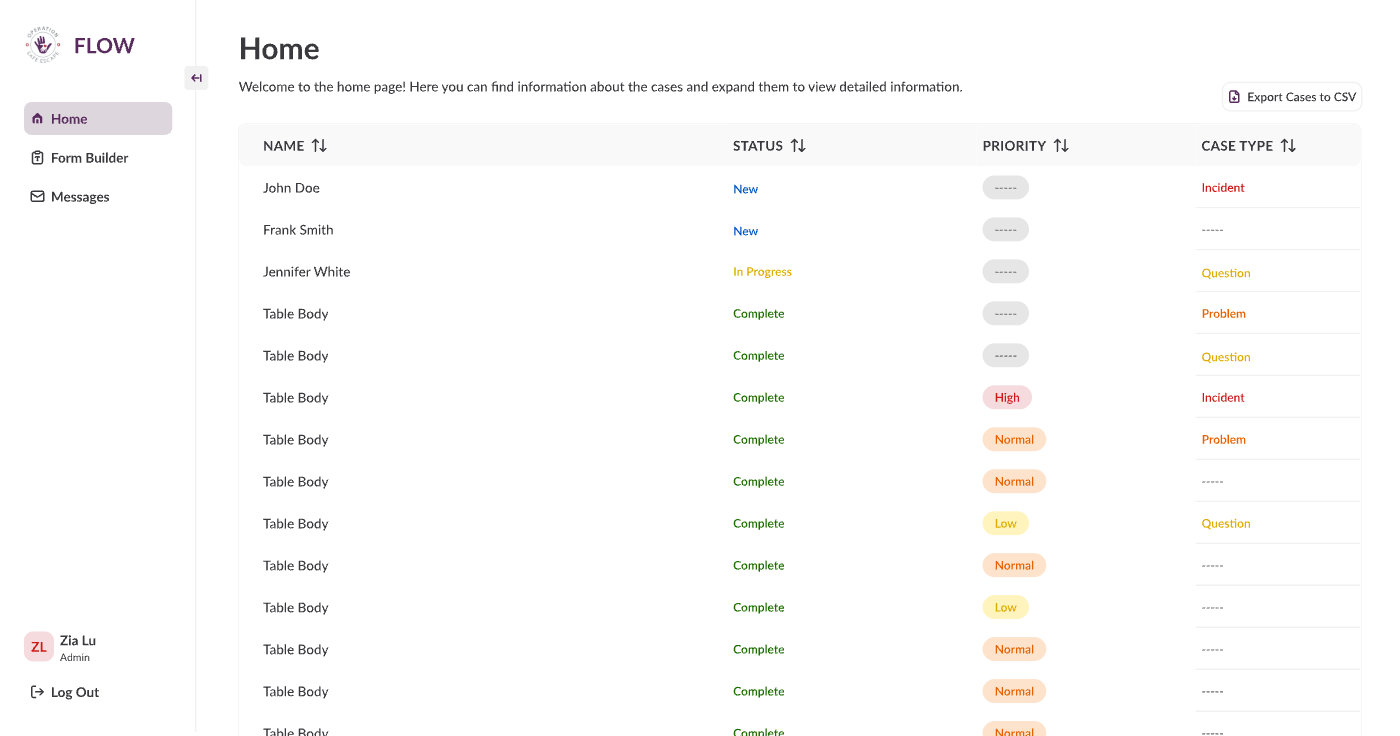
Task: Sort by Name using the arrows icon
Action: coord(319,146)
